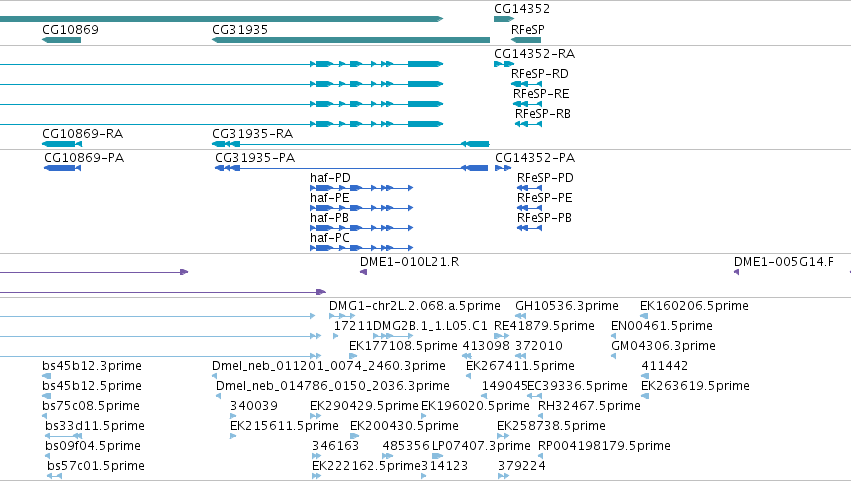The height and width of the screenshot is (481, 851).
Task: Select EK196020.5prime EST label
Action: [x=475, y=407]
